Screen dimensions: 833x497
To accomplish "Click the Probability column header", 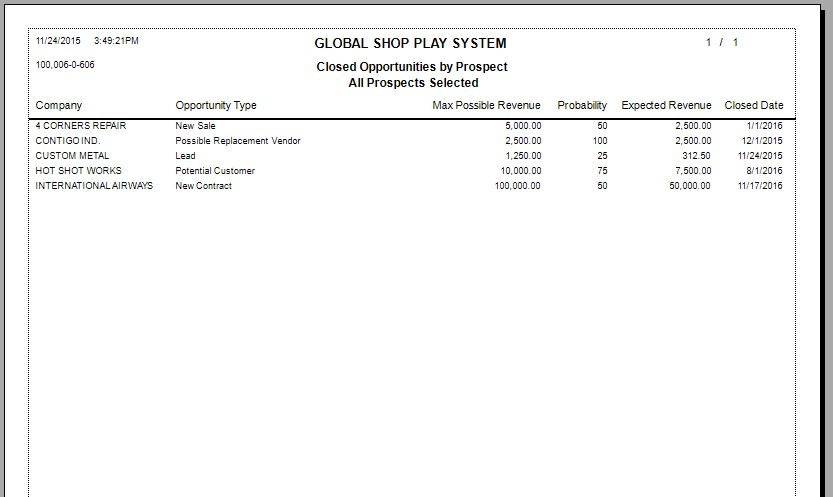I will [x=582, y=106].
